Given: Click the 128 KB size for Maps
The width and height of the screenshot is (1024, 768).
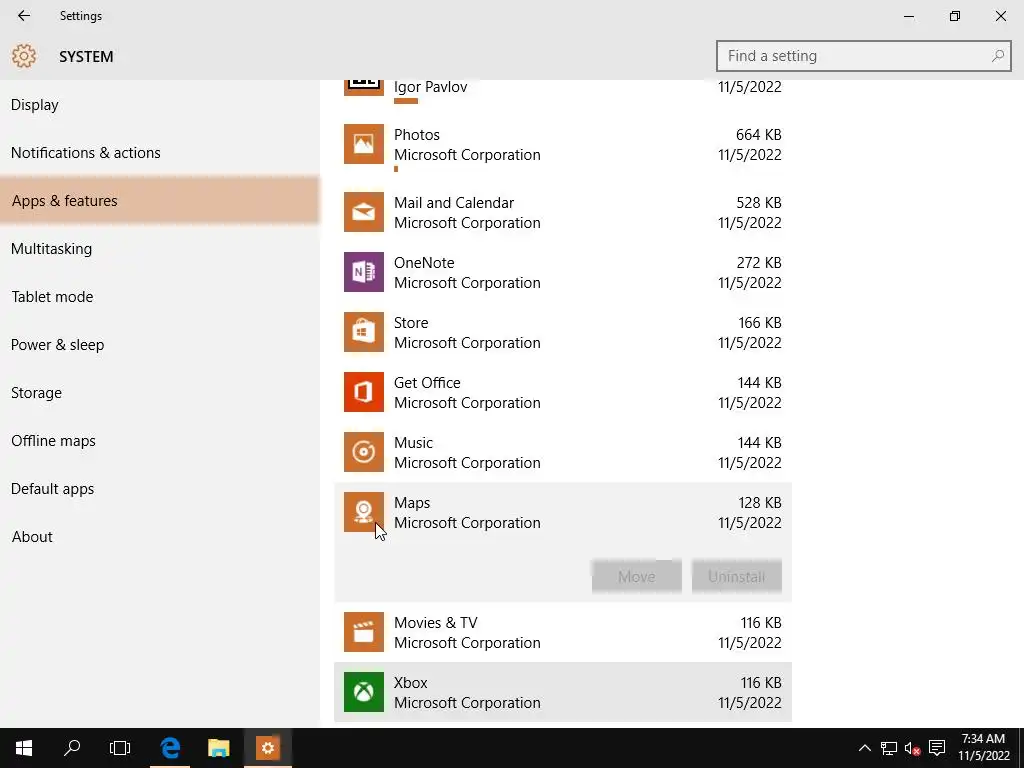Looking at the screenshot, I should coord(760,503).
